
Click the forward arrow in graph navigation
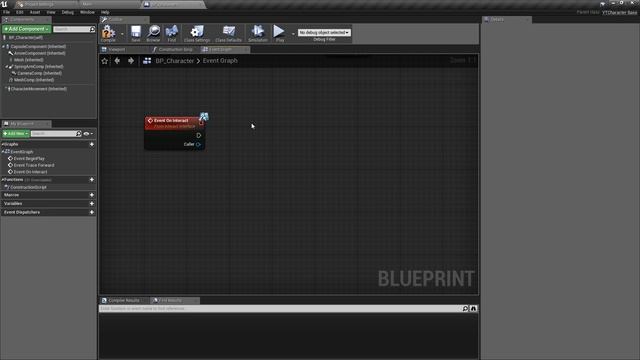pos(131,61)
